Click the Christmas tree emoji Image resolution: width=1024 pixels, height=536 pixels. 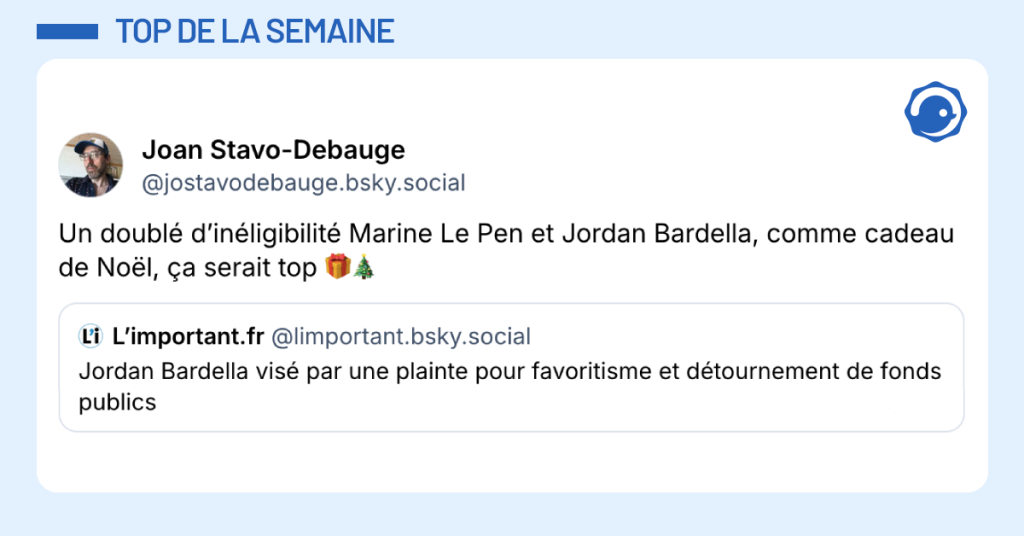pos(363,268)
